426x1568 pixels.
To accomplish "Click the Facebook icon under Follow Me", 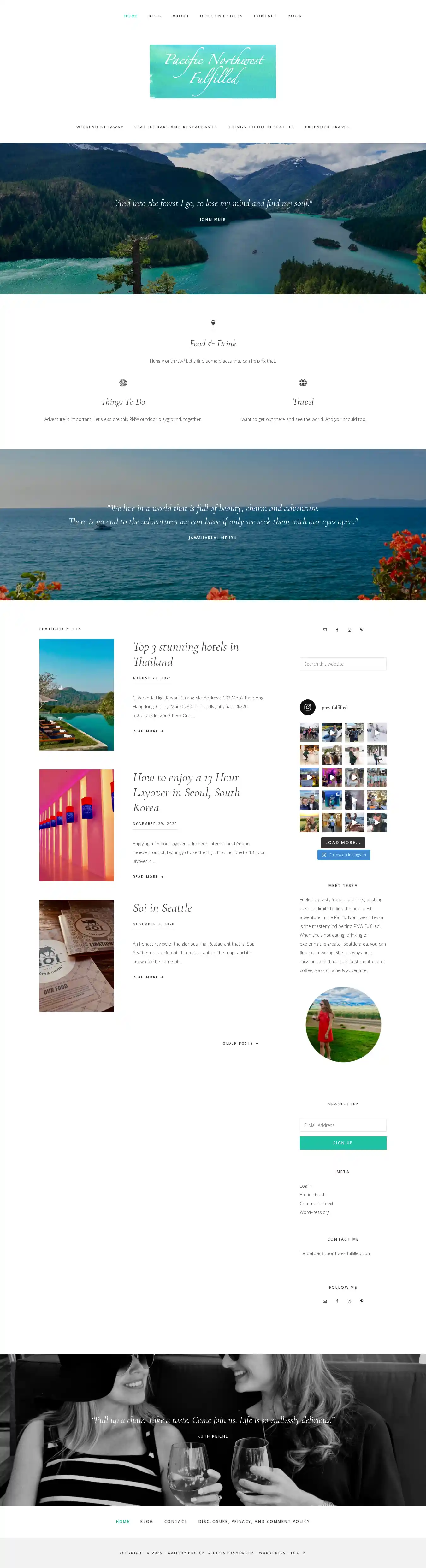I will 337,1301.
